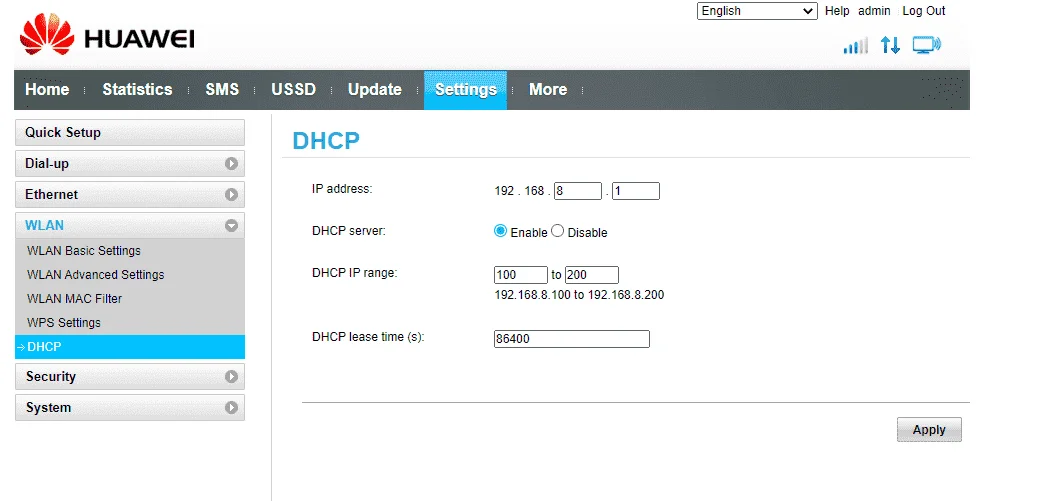Click the DHCP IP range label
Viewport: 1045px width, 501px height.
[x=355, y=272]
